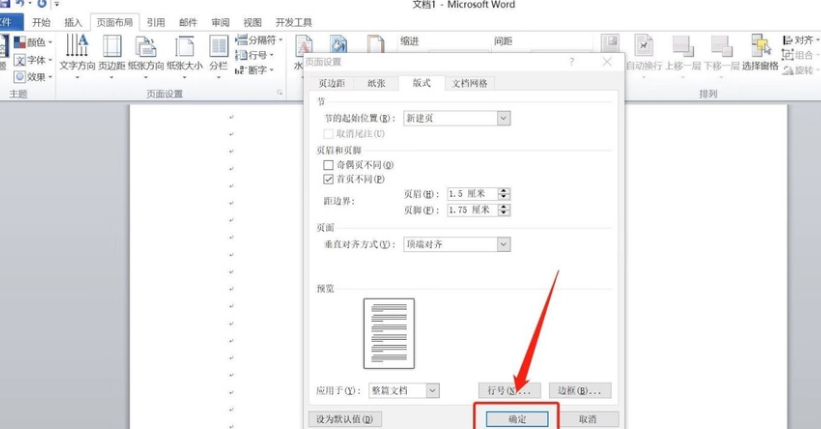This screenshot has width=821, height=429.
Task: Open the 插入 ribbon tab
Action: click(x=73, y=23)
